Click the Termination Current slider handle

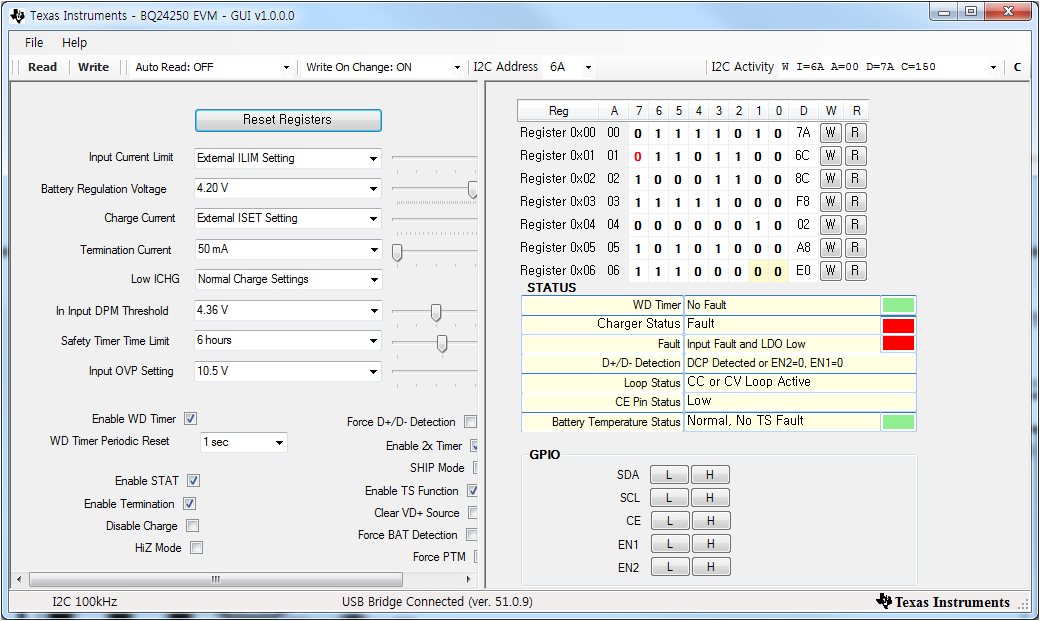point(397,252)
